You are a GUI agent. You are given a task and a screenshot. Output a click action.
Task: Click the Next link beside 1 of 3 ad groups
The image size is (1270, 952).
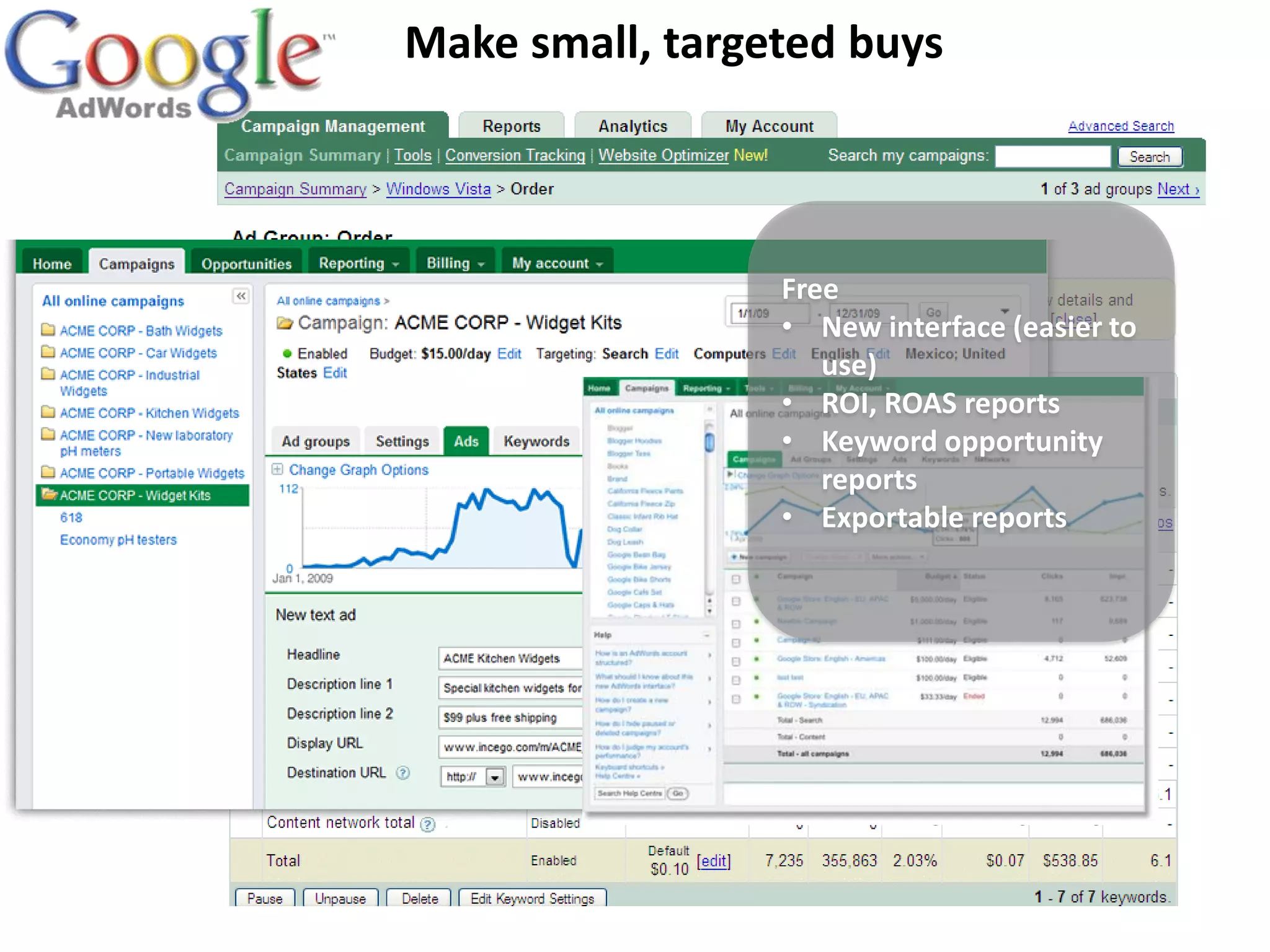[x=1178, y=189]
